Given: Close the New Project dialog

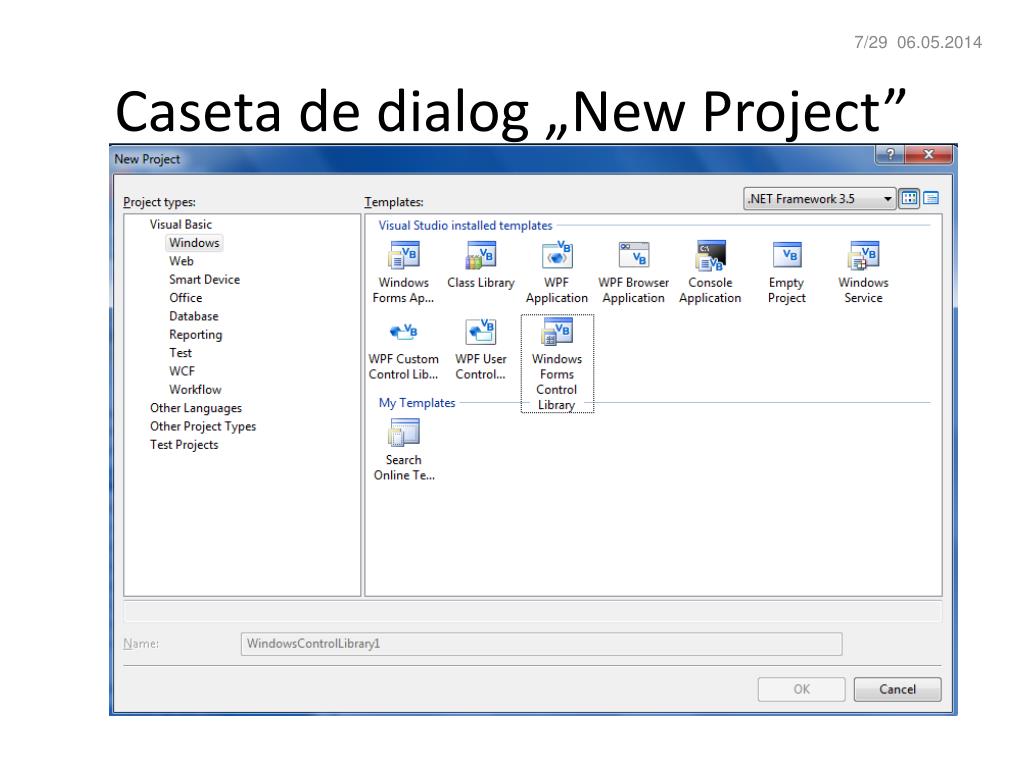Looking at the screenshot, I should [x=929, y=155].
